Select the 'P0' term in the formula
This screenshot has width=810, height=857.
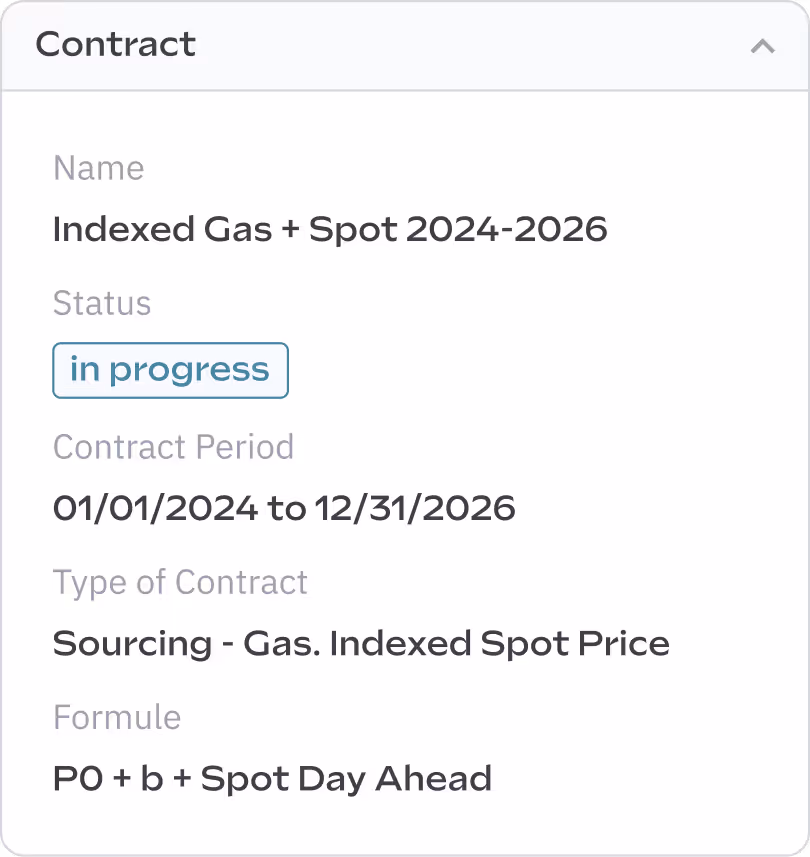point(78,778)
